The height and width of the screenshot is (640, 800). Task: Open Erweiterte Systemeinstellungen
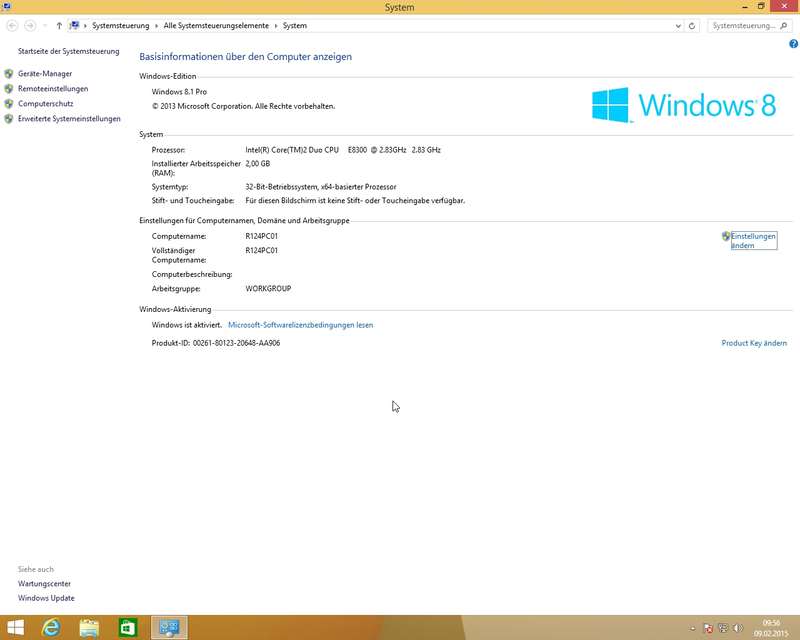click(69, 119)
